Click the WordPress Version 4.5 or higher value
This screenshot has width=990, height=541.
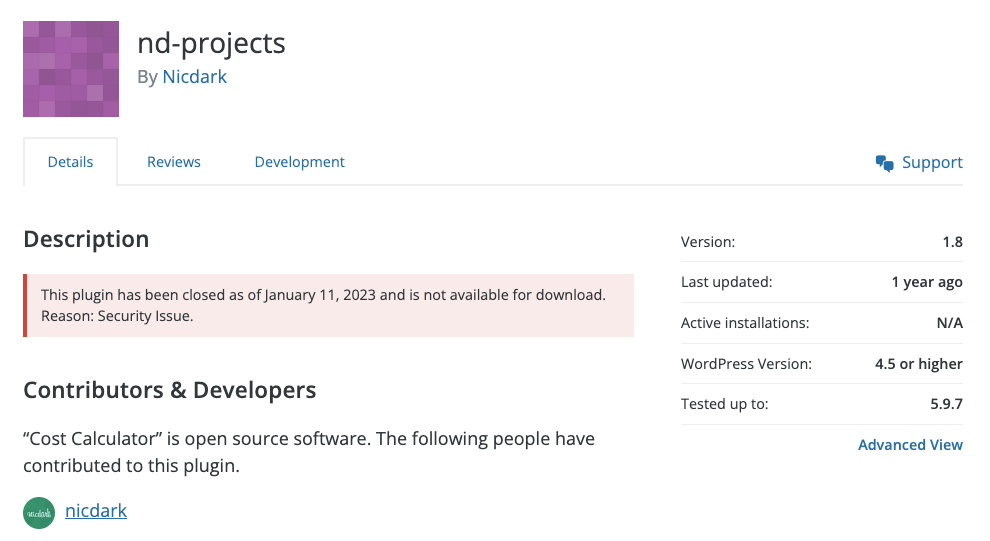coord(918,364)
